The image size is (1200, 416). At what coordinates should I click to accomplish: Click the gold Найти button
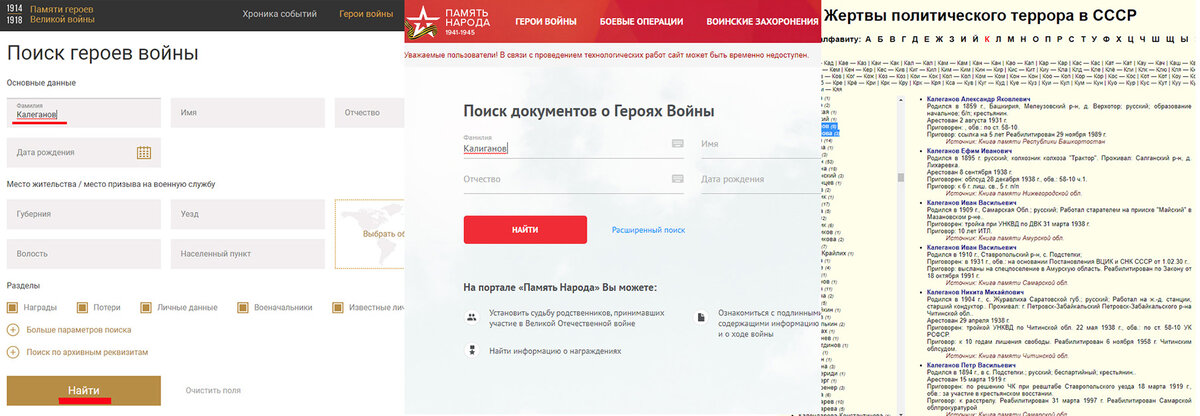(x=84, y=390)
